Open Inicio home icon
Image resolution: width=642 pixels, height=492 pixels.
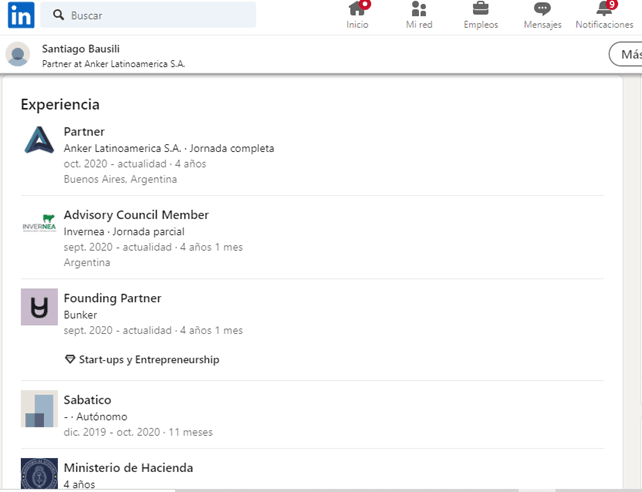(x=357, y=9)
